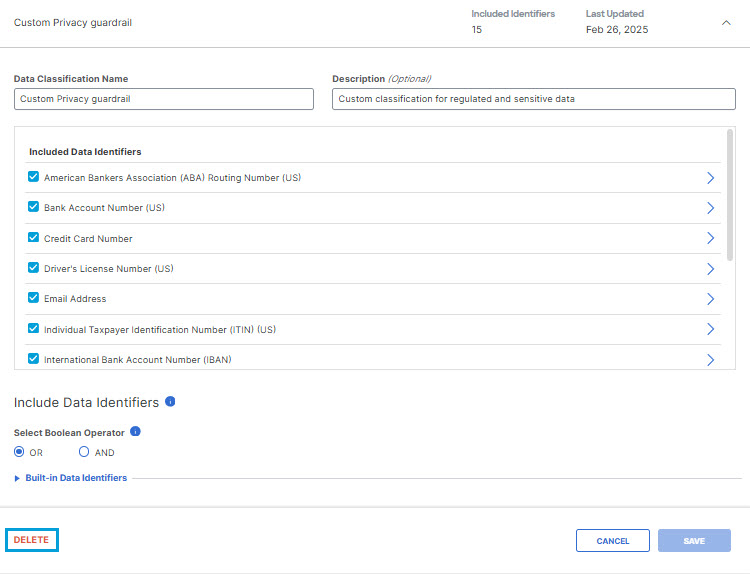Uncheck the IBAN identifier checkbox
This screenshot has height=574, width=750.
pyautogui.click(x=33, y=359)
